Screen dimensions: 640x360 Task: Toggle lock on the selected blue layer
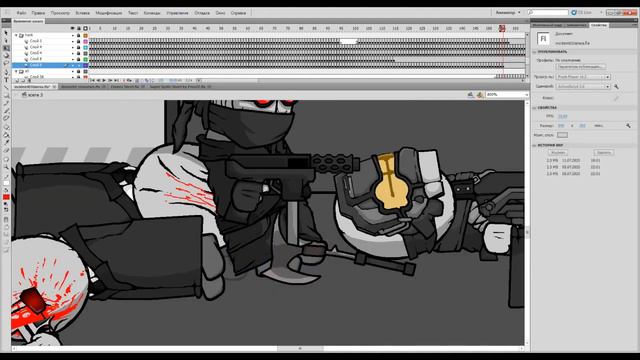(x=79, y=65)
